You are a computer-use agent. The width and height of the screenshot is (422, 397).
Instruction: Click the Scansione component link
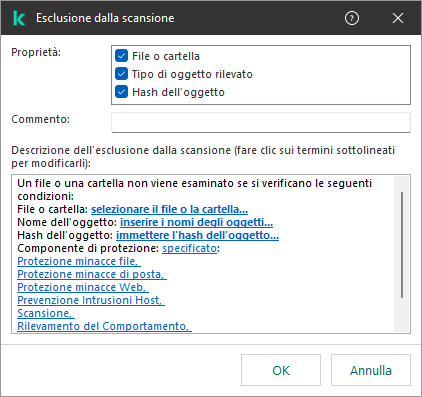click(x=46, y=313)
